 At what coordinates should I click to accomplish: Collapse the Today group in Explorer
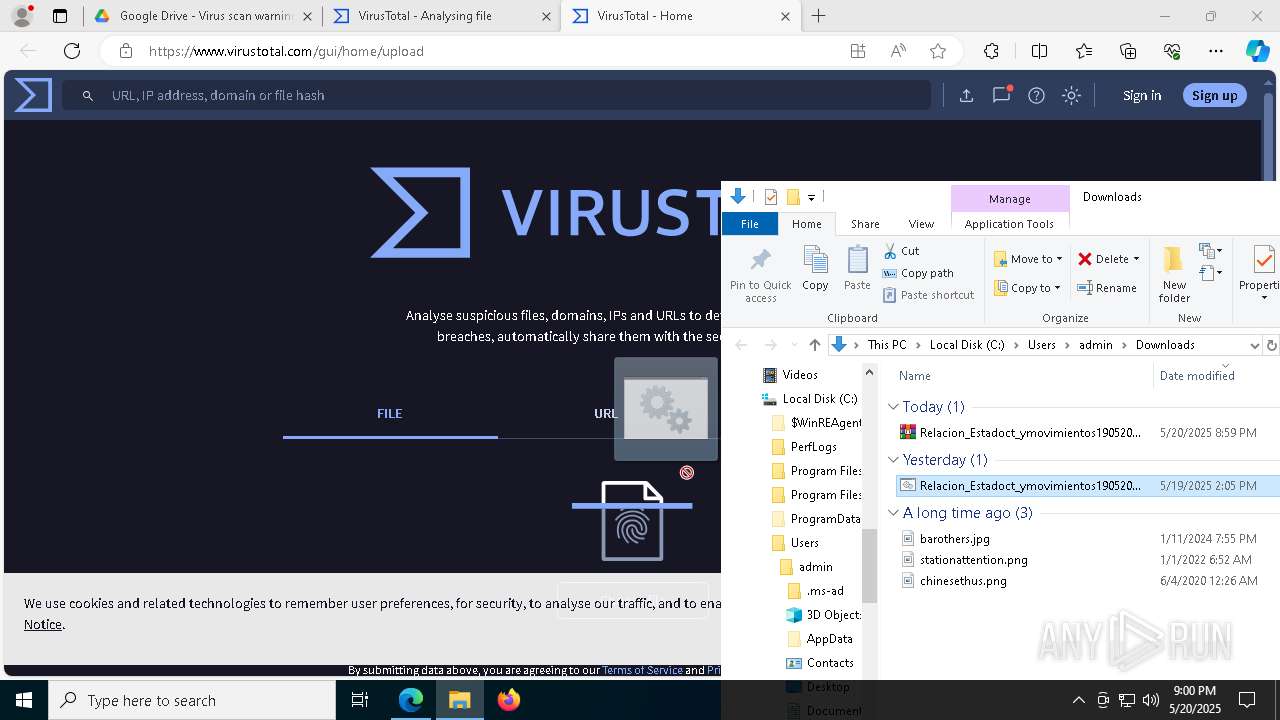[893, 407]
